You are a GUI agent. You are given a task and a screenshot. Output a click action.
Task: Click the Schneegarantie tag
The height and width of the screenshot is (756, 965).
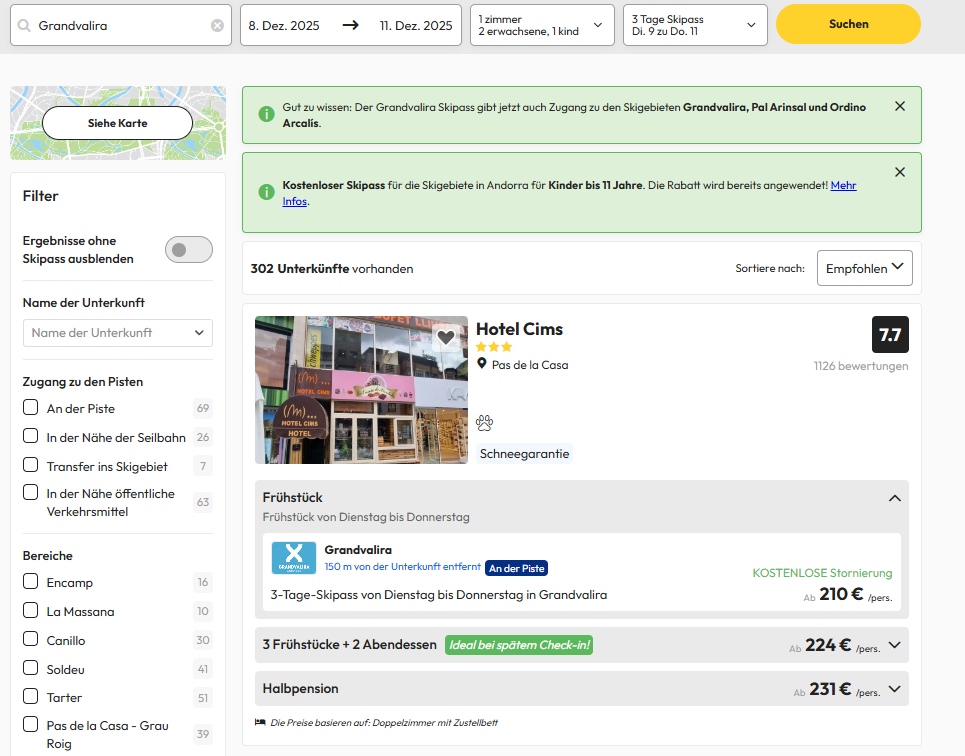pyautogui.click(x=524, y=454)
